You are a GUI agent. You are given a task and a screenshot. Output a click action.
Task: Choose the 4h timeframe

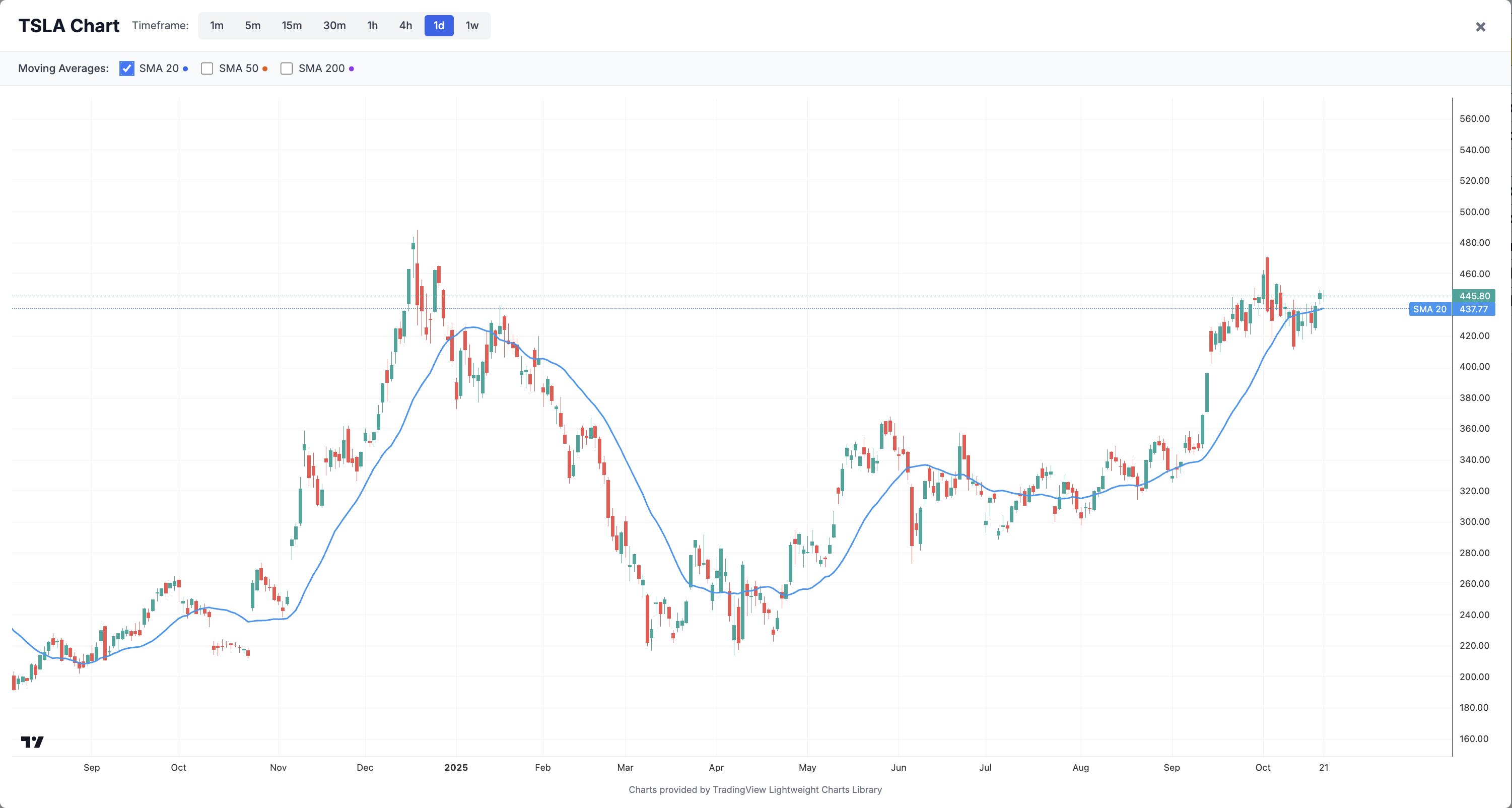point(405,26)
